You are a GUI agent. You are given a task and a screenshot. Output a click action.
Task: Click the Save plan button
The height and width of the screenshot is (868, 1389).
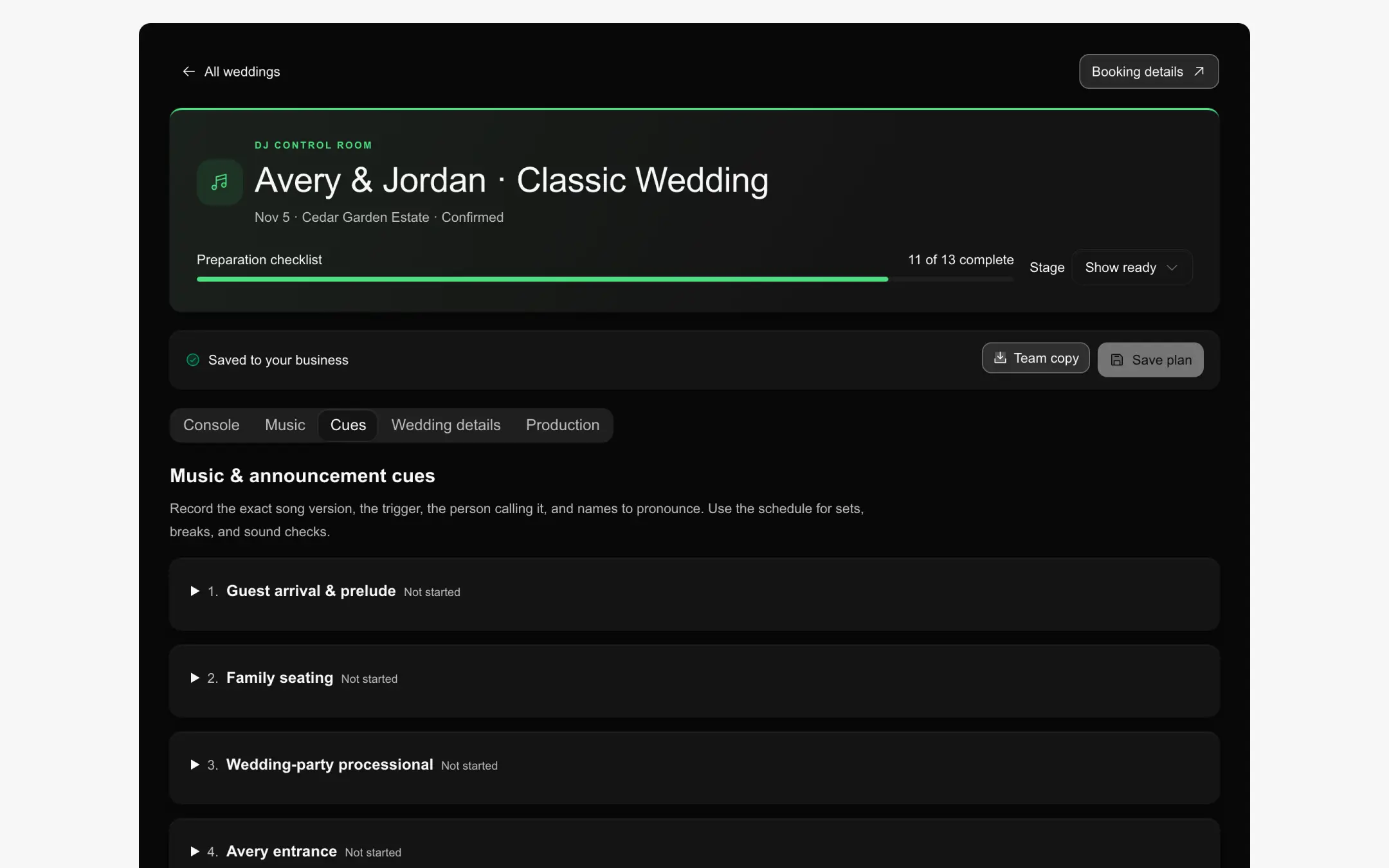tap(1150, 360)
